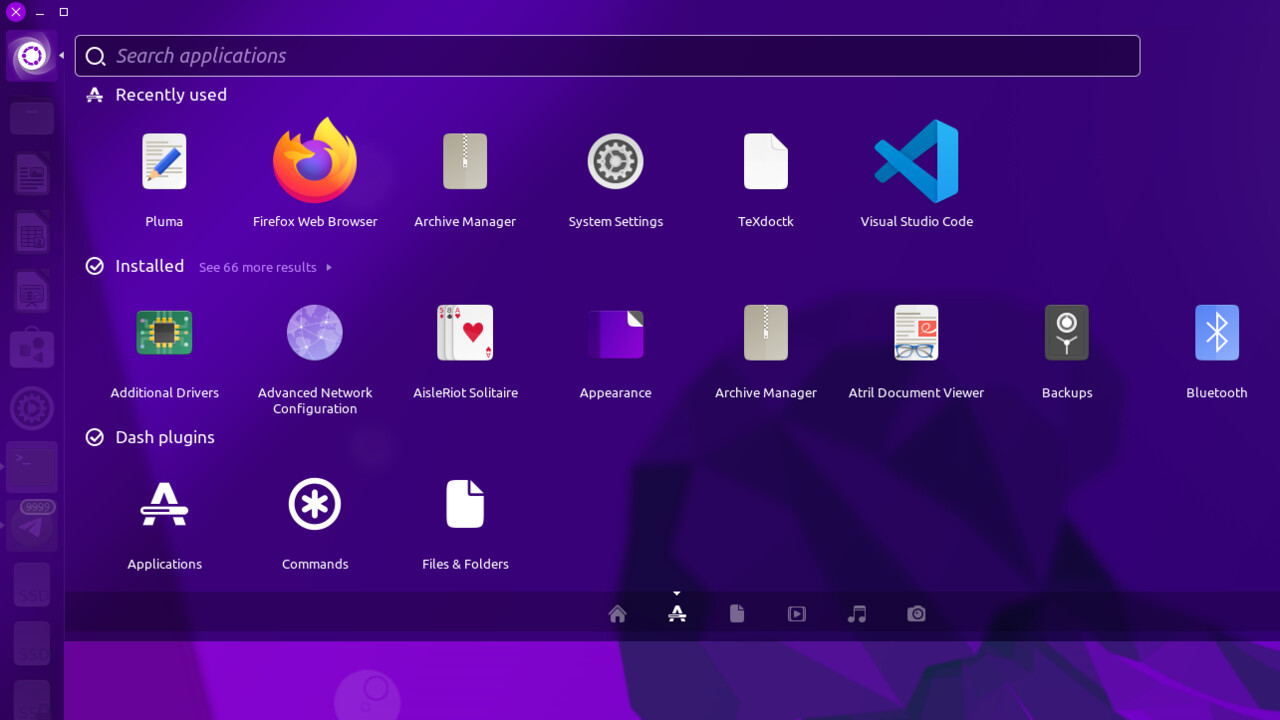Switch to the Music lens
1280x720 pixels.
click(857, 614)
